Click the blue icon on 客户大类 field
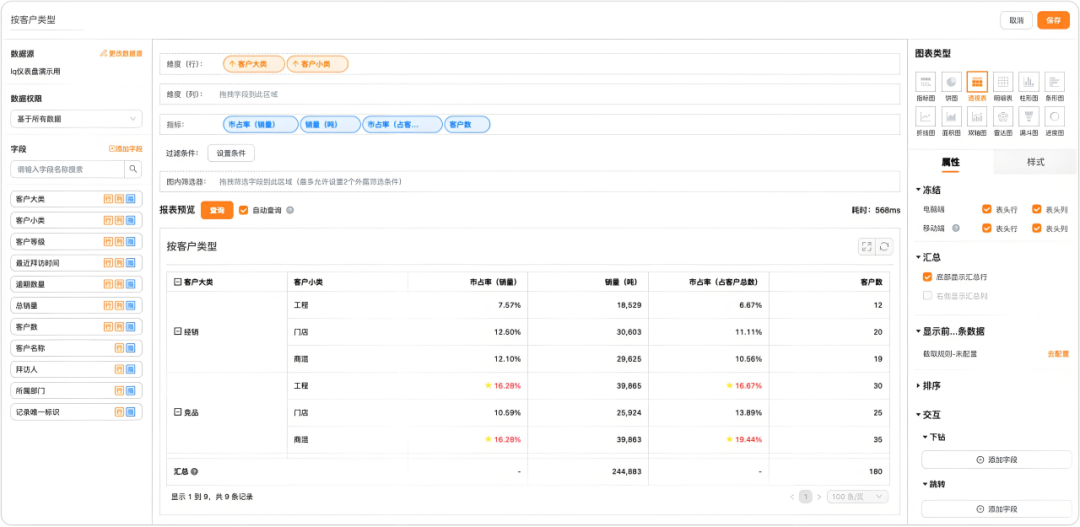This screenshot has height=527, width=1080. 130,199
